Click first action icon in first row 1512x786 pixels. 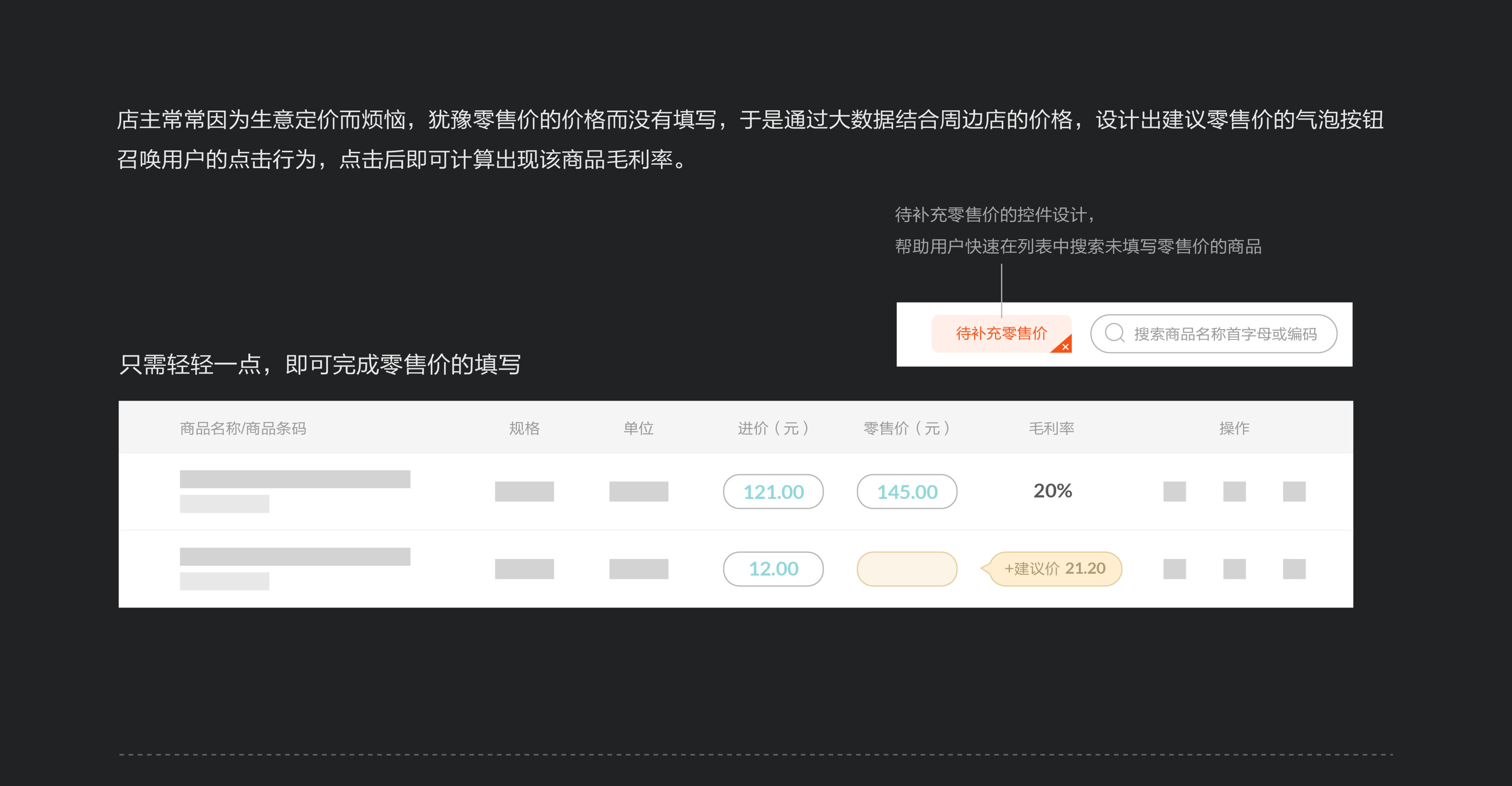point(1175,491)
